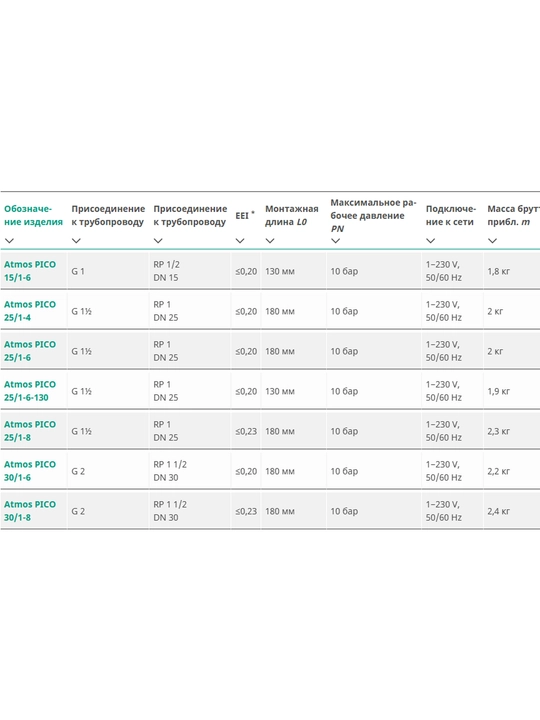Select G 2 cell in 30/1-6 row
The image size is (540, 720).
coord(78,471)
